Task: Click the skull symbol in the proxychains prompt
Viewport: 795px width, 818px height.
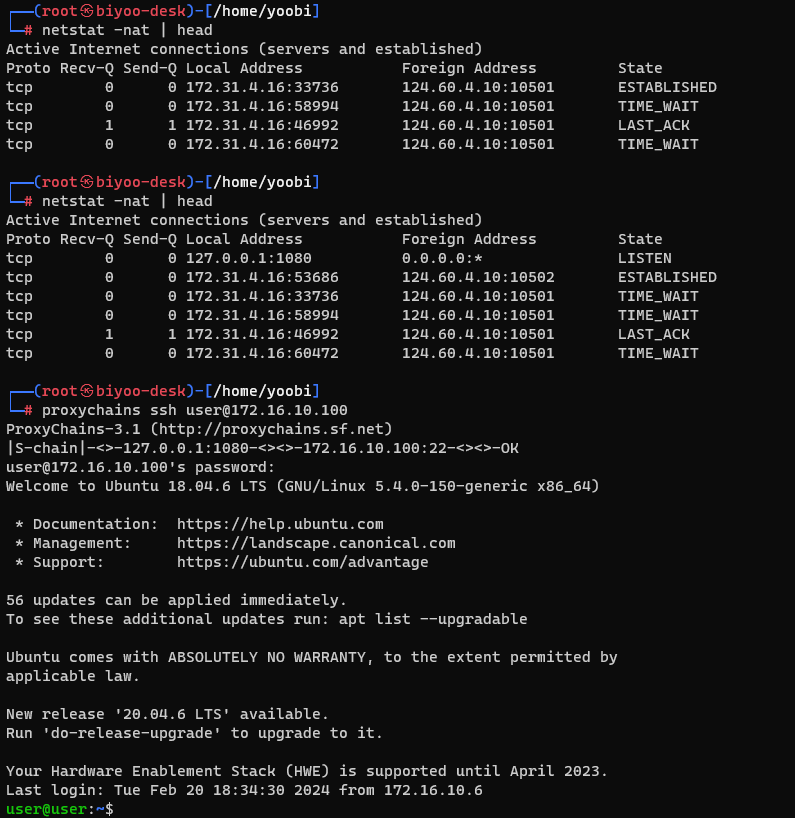Action: (x=87, y=391)
